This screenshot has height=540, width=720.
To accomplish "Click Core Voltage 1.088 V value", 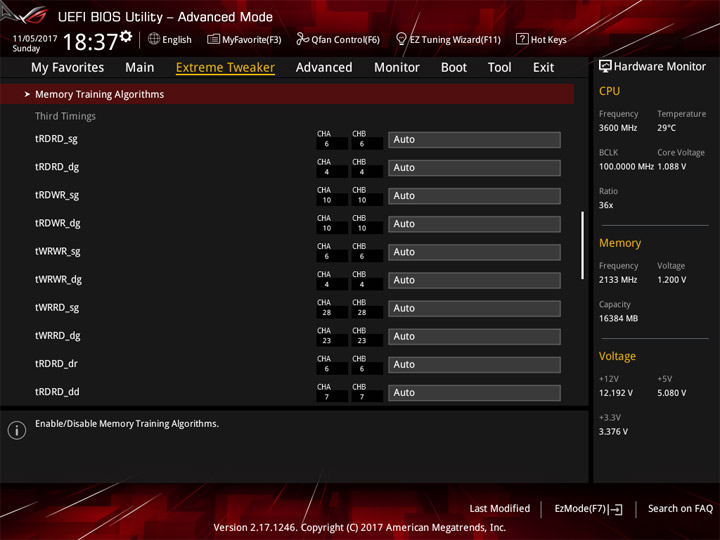I will [672, 166].
